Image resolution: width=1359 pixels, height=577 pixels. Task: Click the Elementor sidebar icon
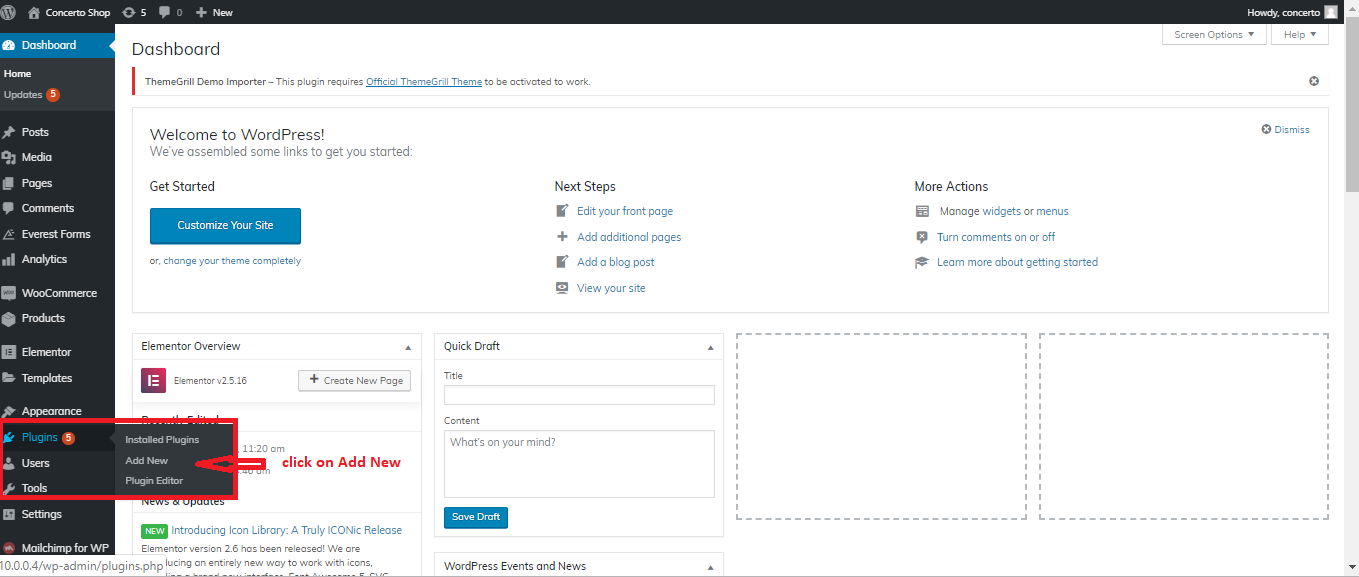(x=9, y=352)
